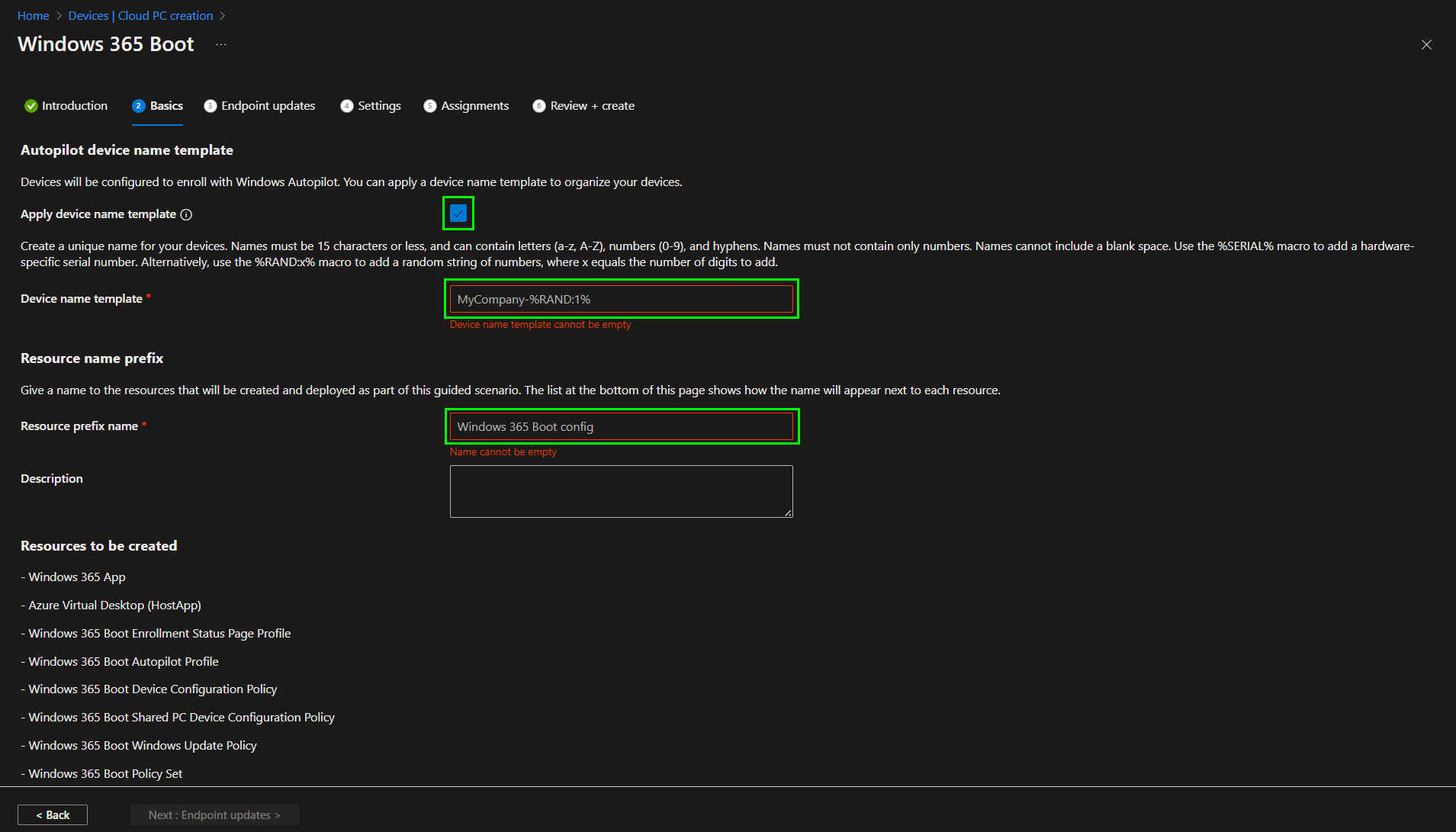
Task: Open the ellipsis menu next to Windows 365 Boot
Action: tap(221, 44)
